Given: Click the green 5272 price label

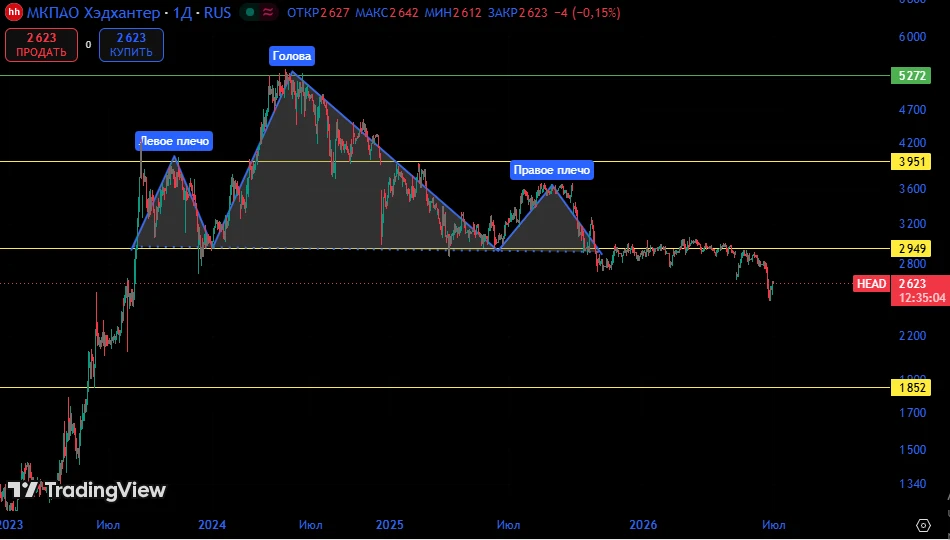Looking at the screenshot, I should click(911, 76).
